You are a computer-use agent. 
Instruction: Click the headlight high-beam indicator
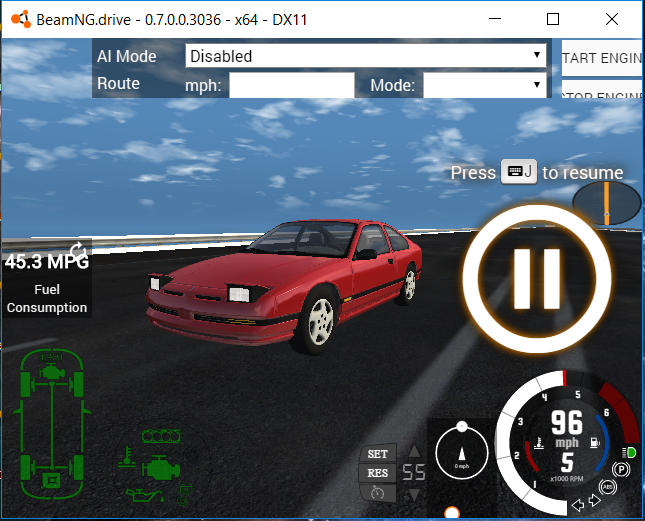tap(629, 452)
